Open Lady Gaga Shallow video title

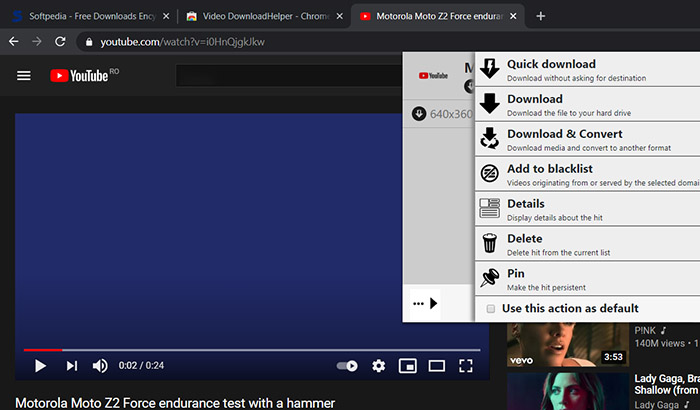[667, 385]
